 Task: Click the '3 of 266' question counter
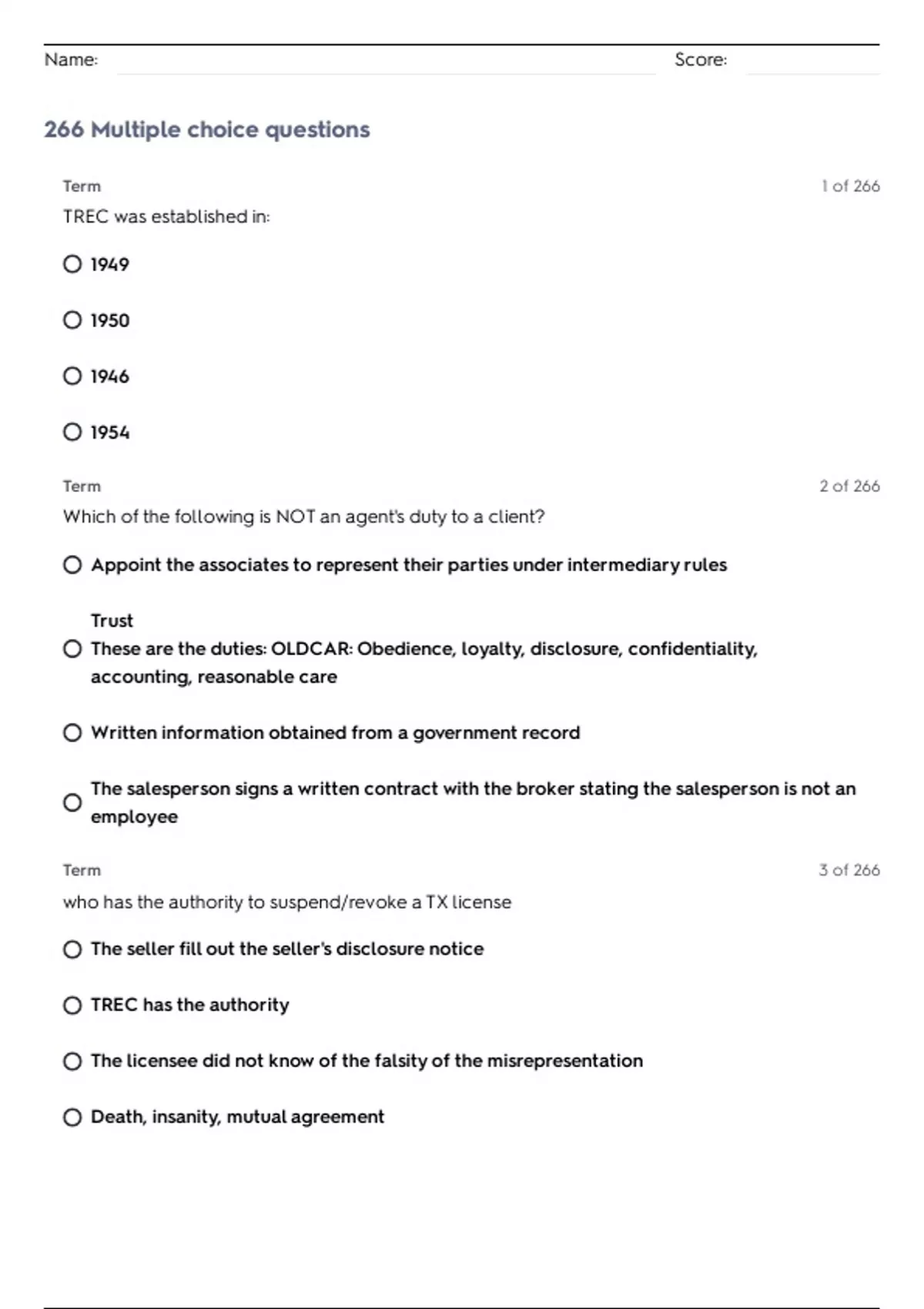(x=849, y=870)
